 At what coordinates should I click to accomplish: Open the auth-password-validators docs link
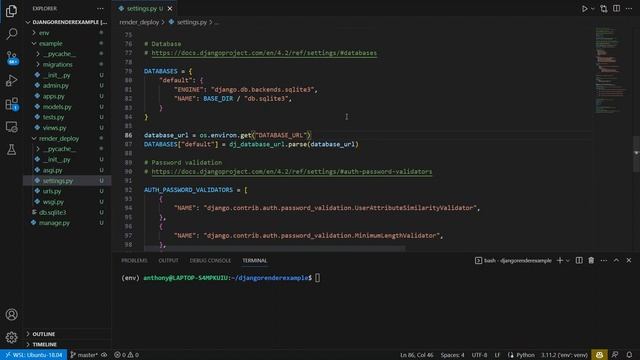pyautogui.click(x=291, y=172)
